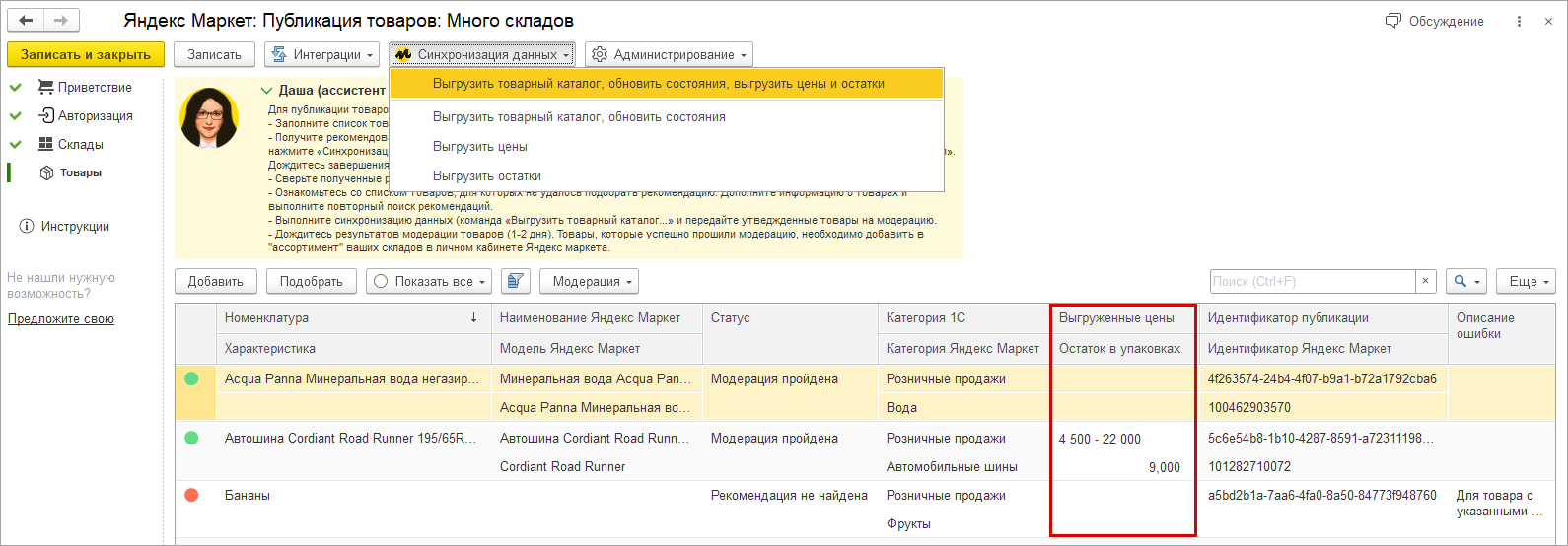Viewport: 1568px width, 546px height.
Task: Open the Обсуждение discussion panel
Action: 1434,21
